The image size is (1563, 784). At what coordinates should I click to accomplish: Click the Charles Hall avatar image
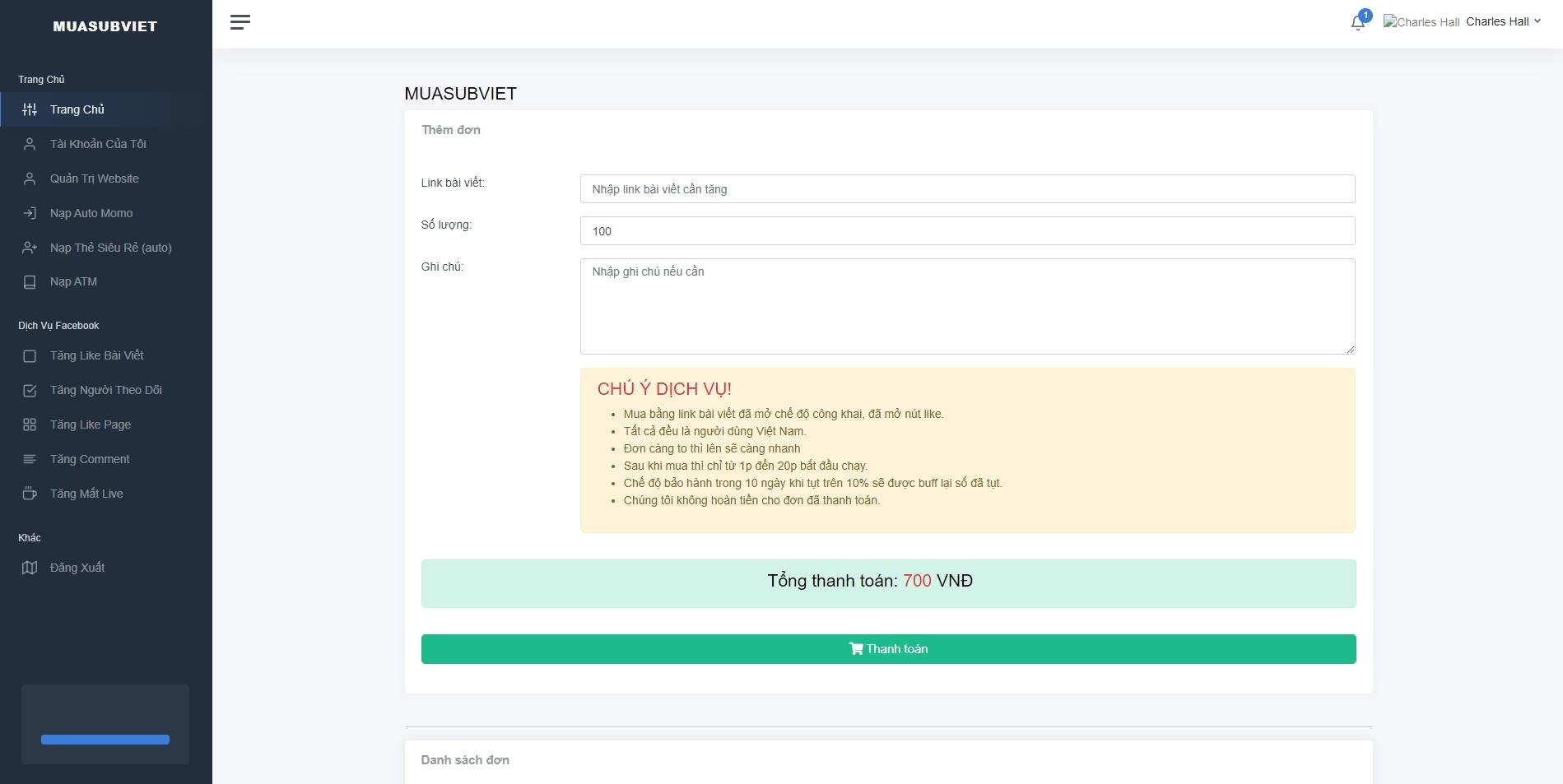point(1421,22)
